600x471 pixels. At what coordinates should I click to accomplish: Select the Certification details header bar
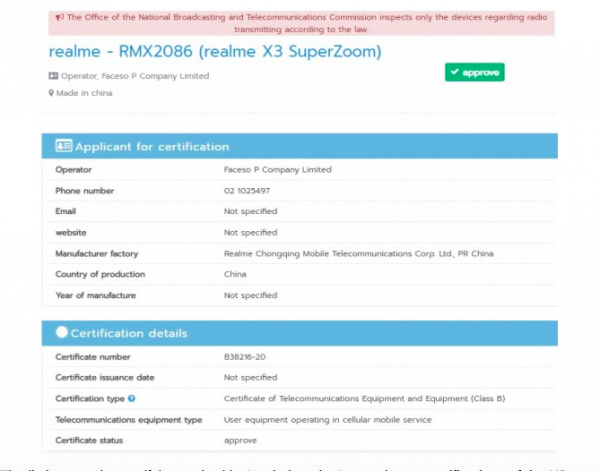(299, 333)
